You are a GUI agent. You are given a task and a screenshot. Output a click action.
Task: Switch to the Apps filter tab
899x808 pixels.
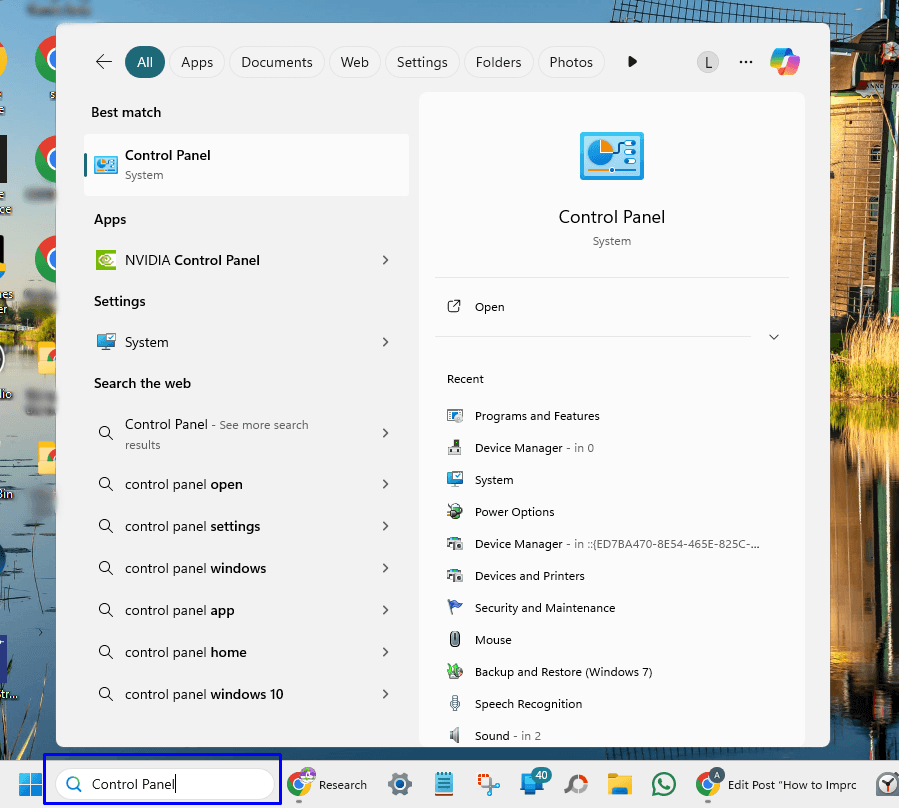[197, 62]
